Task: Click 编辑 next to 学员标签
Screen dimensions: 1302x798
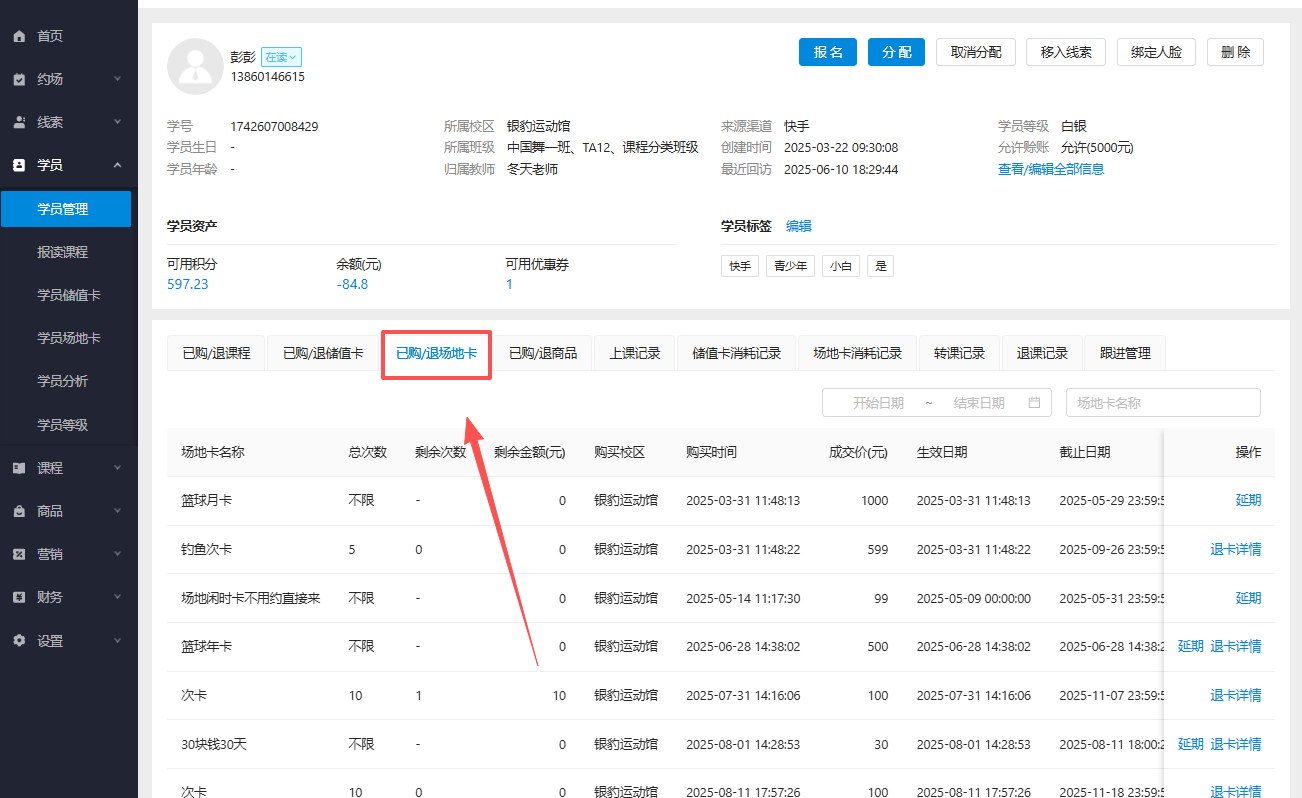Action: (798, 226)
